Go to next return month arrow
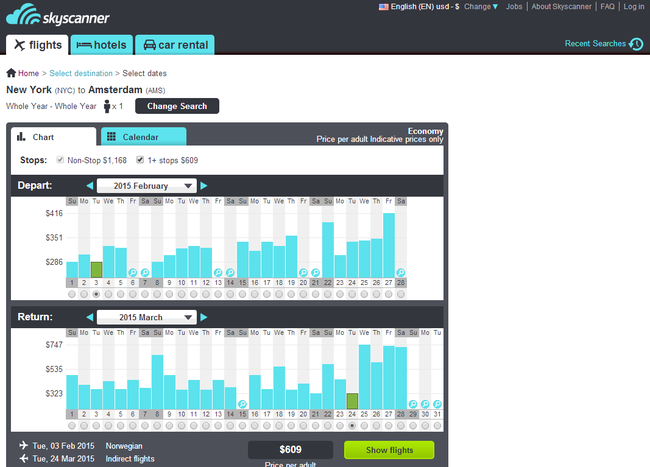This screenshot has height=467, width=650. (x=204, y=317)
